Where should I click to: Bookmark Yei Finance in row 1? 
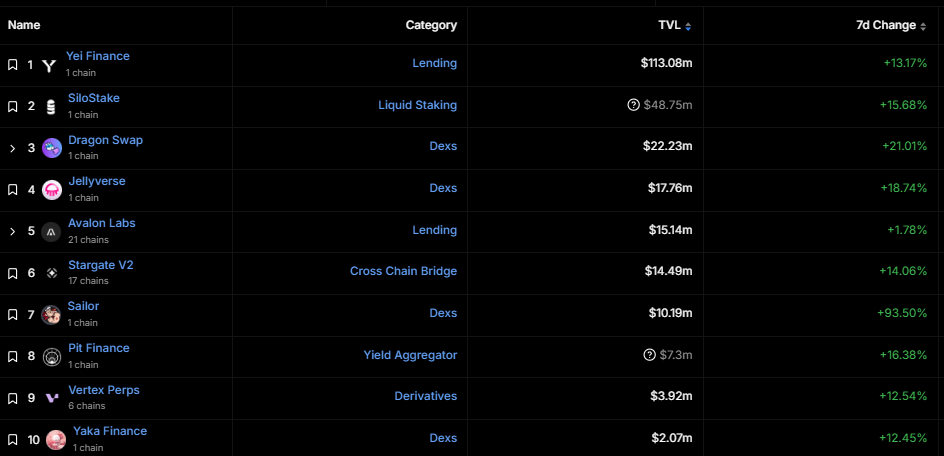[13, 64]
